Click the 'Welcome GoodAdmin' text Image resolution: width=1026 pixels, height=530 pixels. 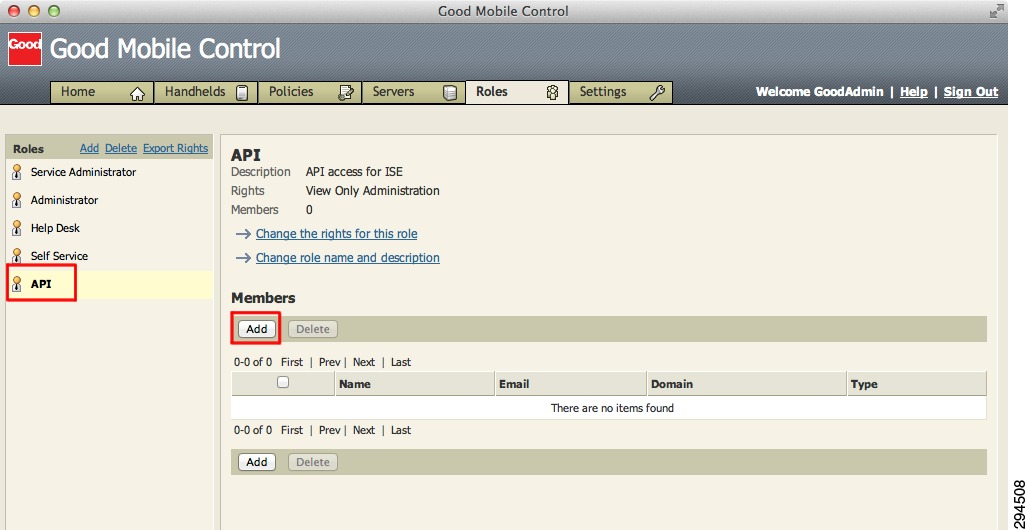click(x=819, y=92)
